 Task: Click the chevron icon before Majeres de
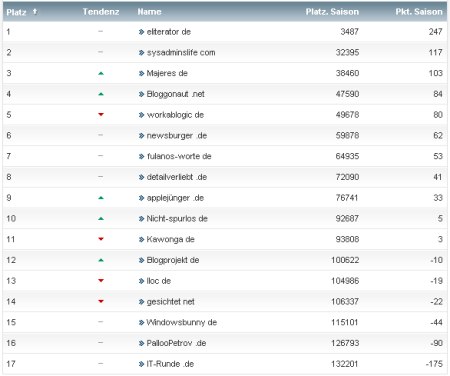point(141,73)
